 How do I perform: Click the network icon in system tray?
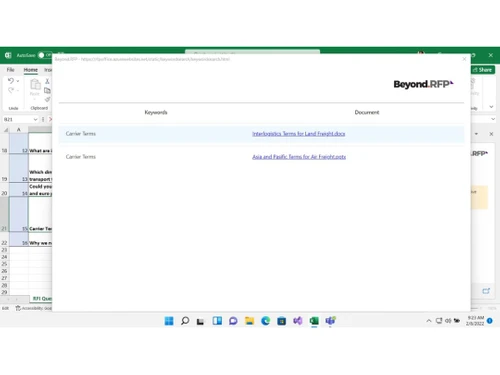(x=439, y=321)
